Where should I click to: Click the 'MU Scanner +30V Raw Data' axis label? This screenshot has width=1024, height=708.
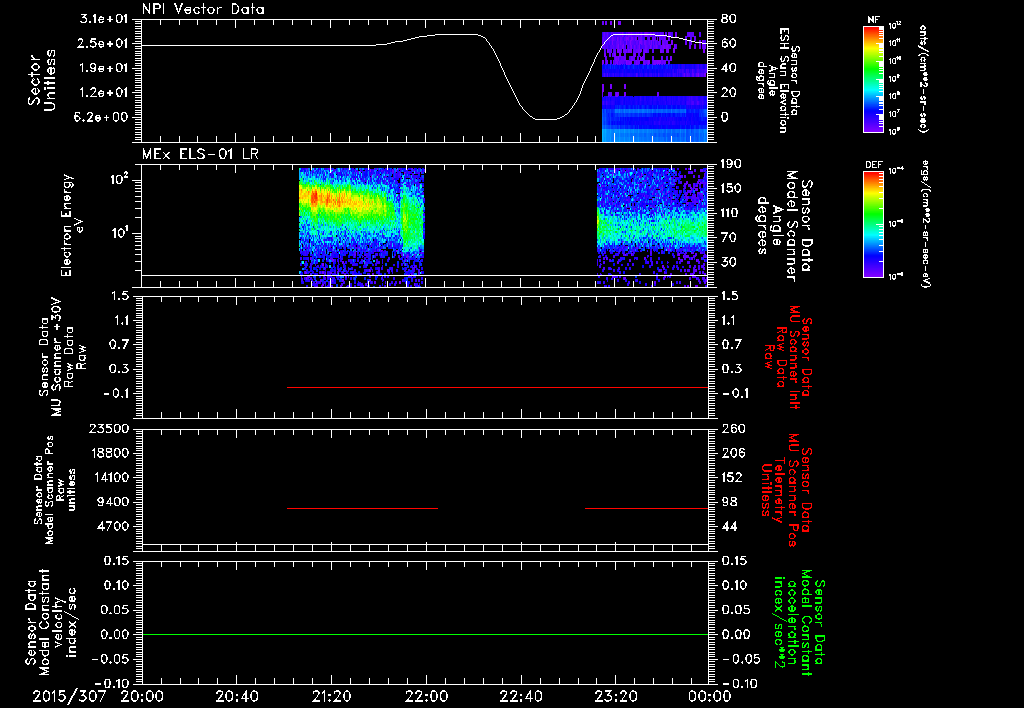[62, 356]
